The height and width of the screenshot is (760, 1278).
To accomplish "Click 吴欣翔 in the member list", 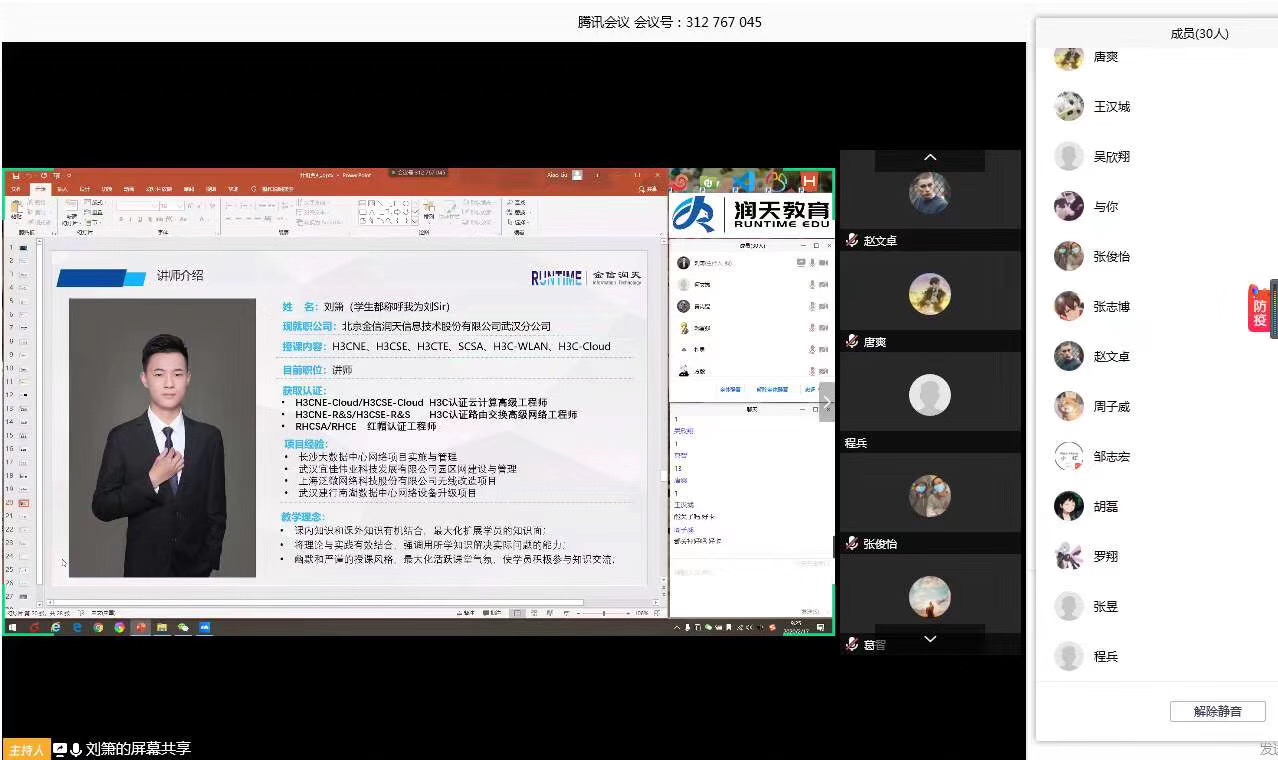I will point(1111,157).
